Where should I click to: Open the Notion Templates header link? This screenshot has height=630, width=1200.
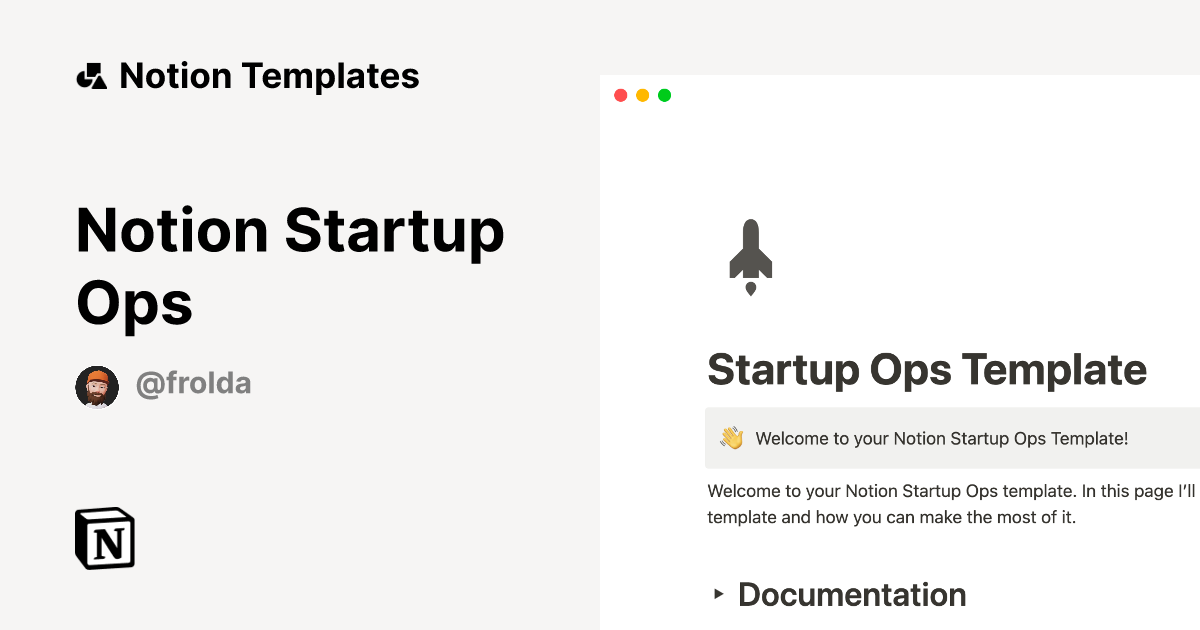point(269,76)
